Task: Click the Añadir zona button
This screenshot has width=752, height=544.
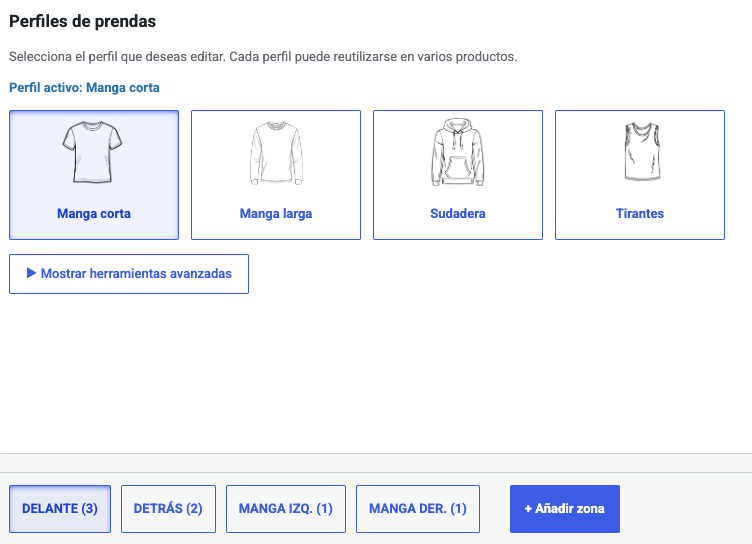Action: click(x=564, y=509)
